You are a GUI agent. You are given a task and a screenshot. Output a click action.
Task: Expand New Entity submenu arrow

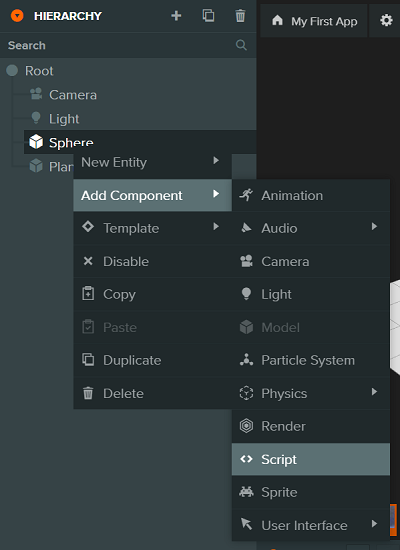coord(216,160)
